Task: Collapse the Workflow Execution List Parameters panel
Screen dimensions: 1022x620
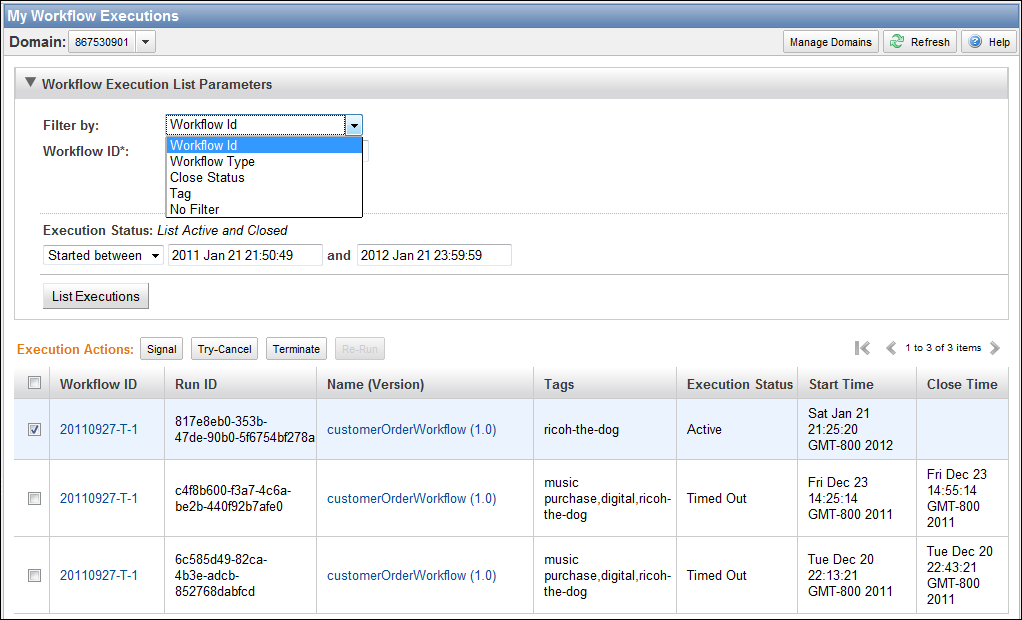Action: point(31,84)
